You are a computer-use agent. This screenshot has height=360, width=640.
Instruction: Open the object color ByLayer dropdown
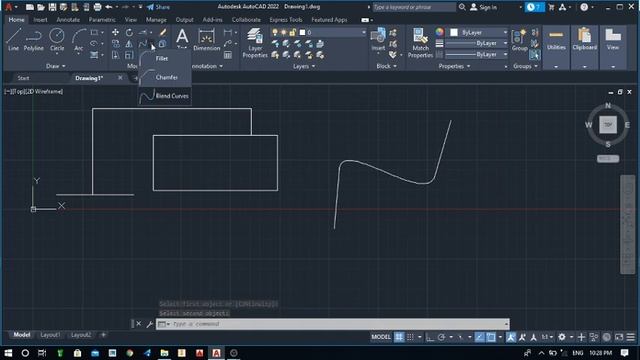(x=478, y=32)
